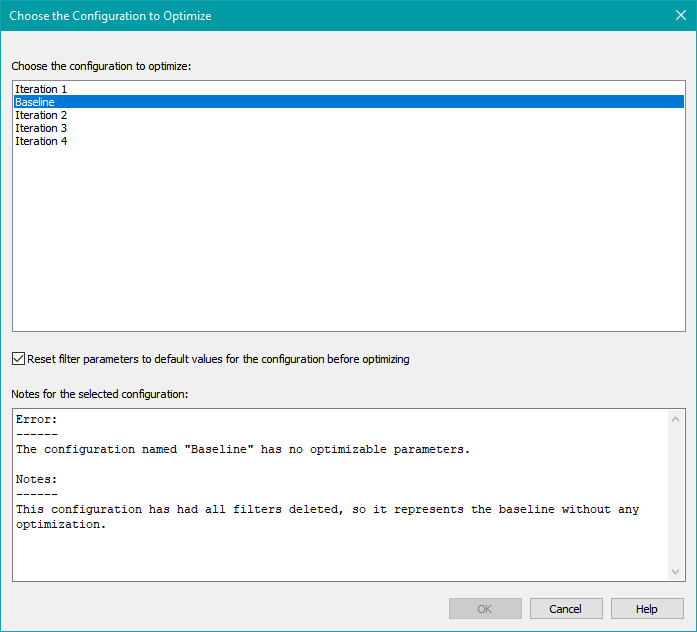Screen dimensions: 697x632
Task: Choose Iteration 2 in the list
Action: tap(348, 115)
